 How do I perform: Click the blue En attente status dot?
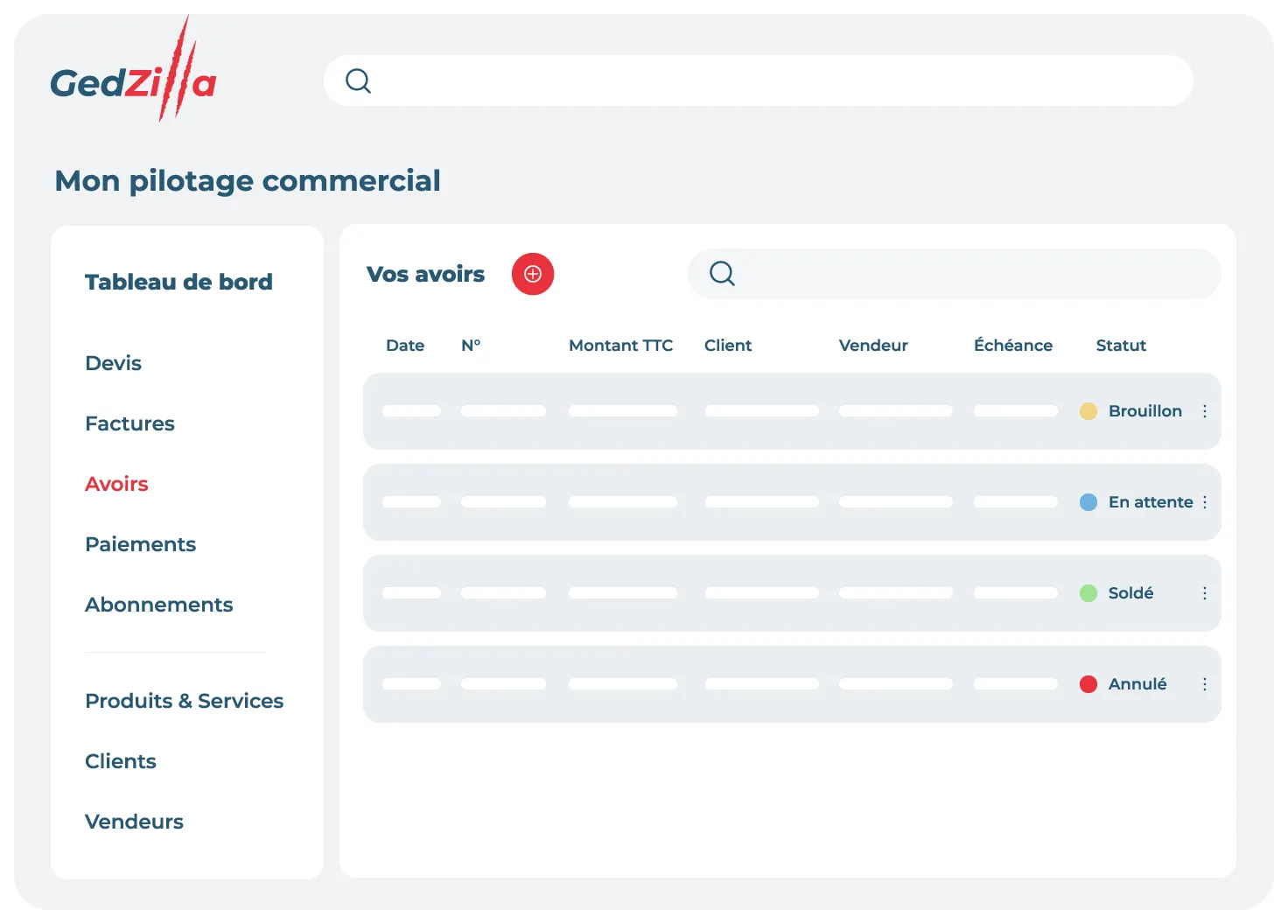(x=1088, y=502)
